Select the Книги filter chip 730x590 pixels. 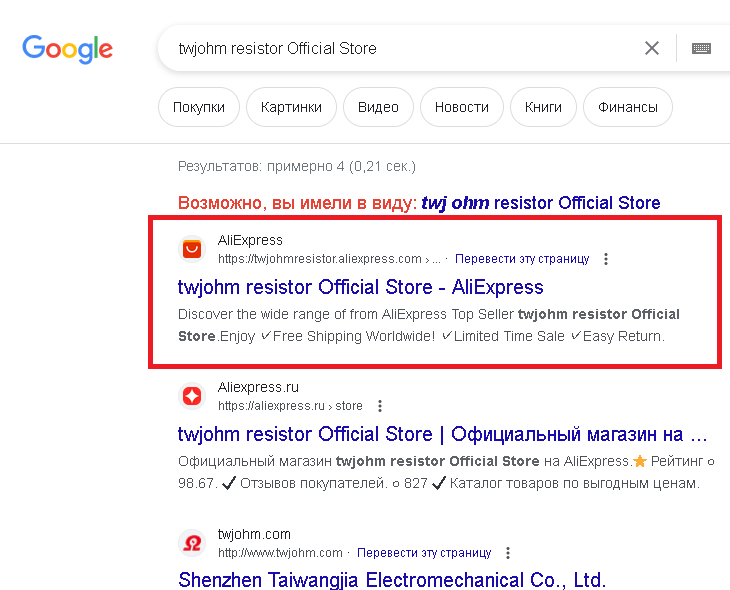pyautogui.click(x=543, y=107)
